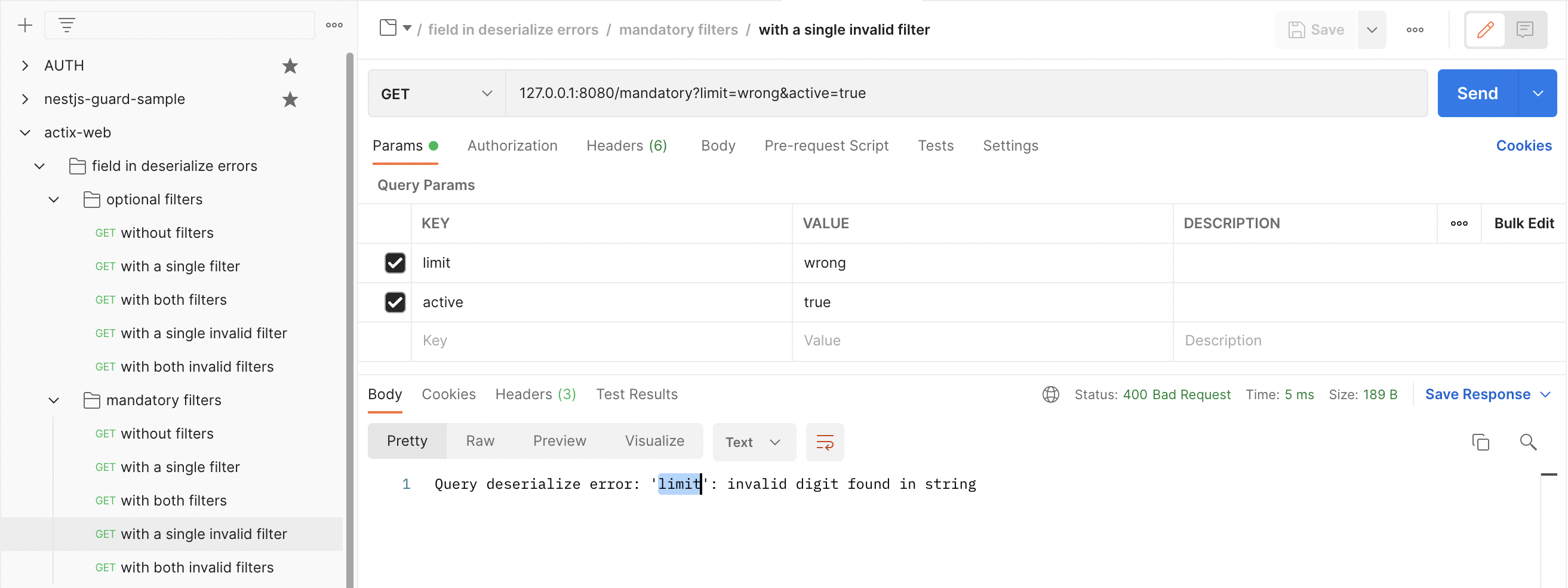Uncheck the limit query parameter
This screenshot has height=588, width=1568.
click(395, 264)
